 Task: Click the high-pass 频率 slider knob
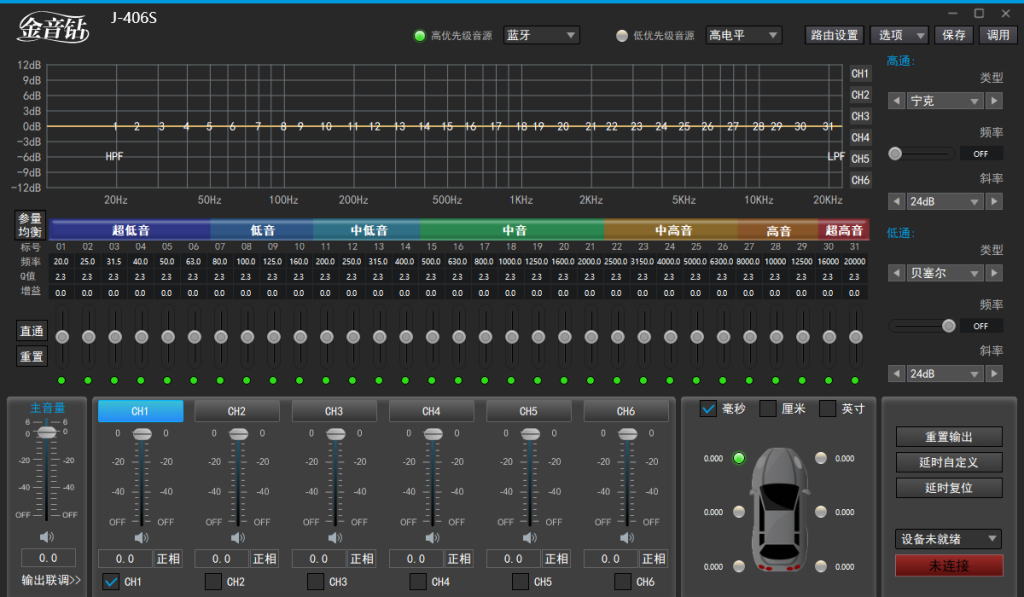[895, 153]
